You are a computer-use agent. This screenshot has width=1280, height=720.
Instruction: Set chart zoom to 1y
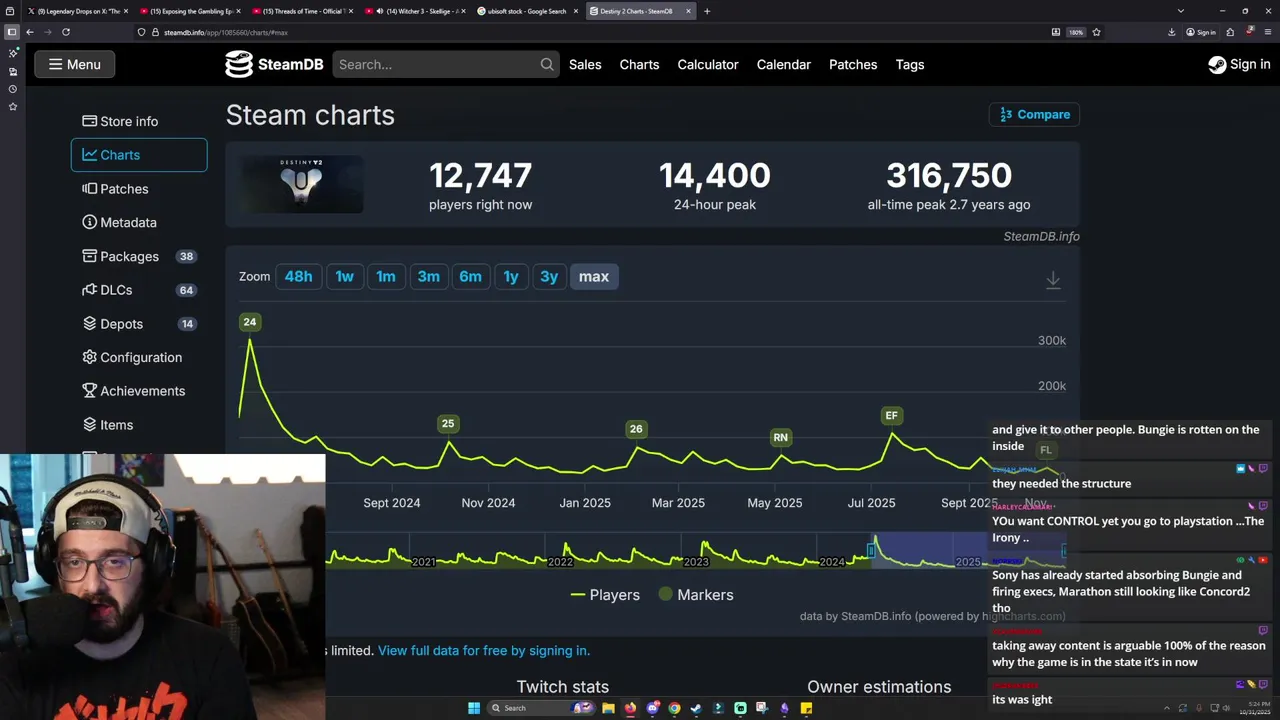pyautogui.click(x=511, y=277)
